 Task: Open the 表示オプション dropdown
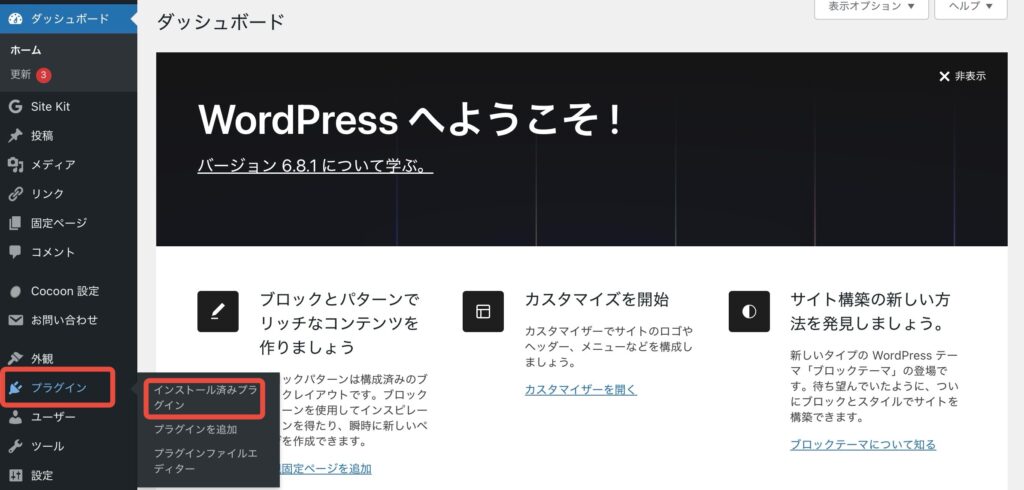point(871,8)
